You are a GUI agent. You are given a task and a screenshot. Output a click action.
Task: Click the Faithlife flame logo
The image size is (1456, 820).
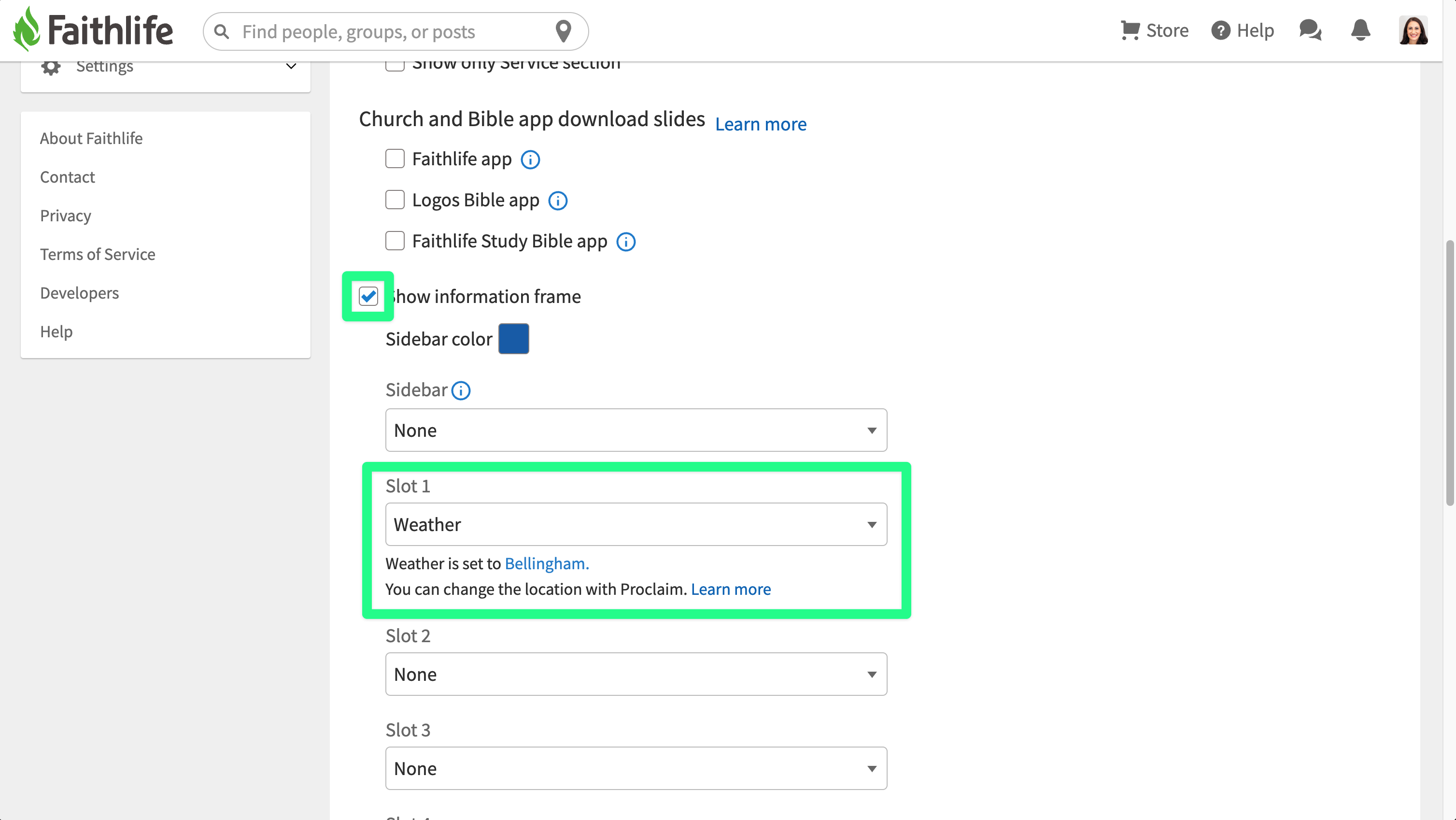[x=27, y=29]
